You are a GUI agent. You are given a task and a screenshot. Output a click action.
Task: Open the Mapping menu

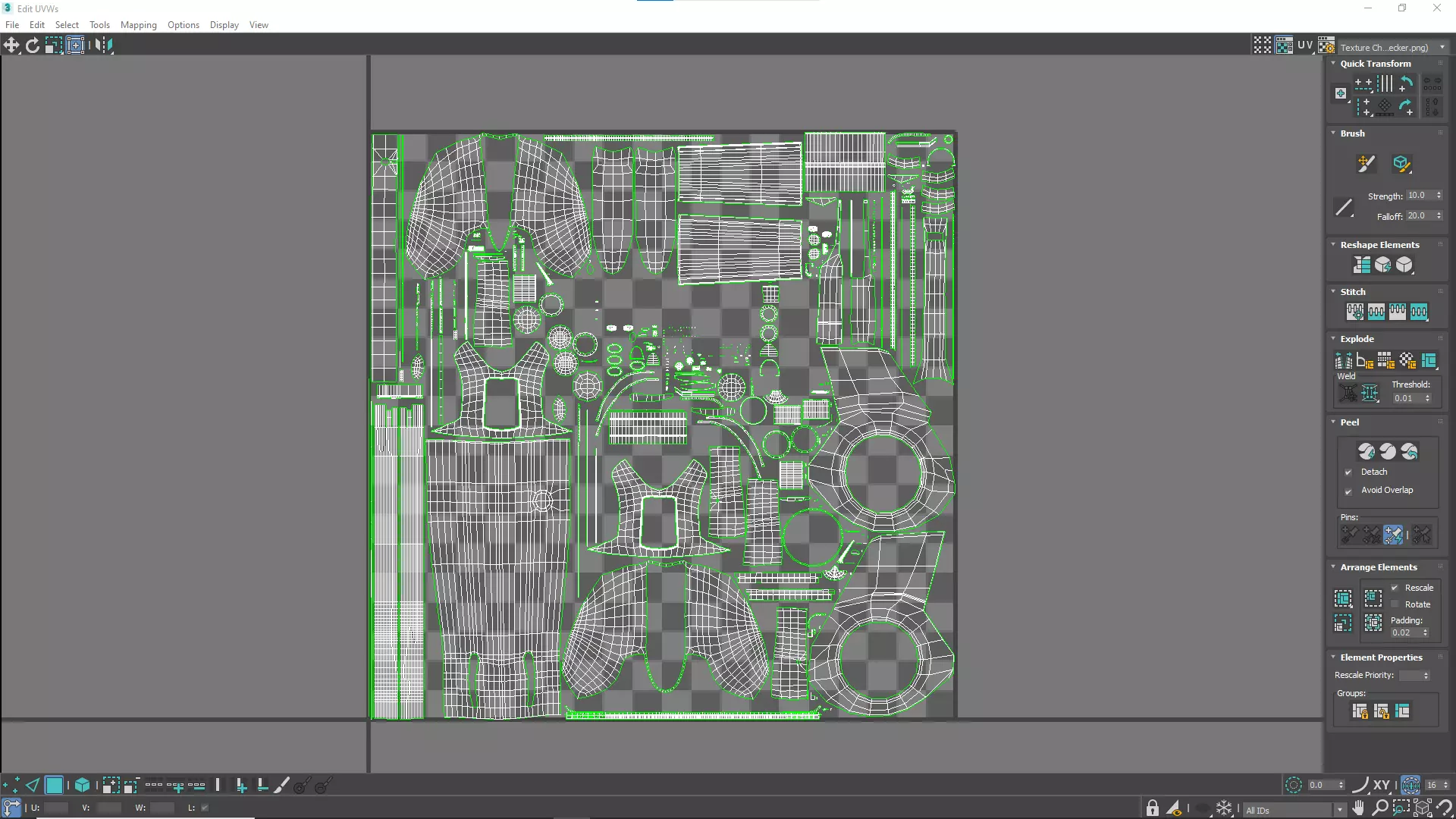click(x=138, y=25)
